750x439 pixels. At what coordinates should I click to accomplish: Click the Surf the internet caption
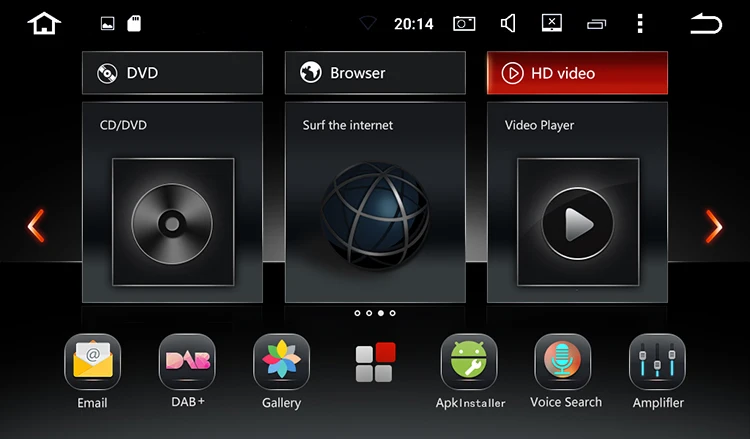[x=348, y=125]
